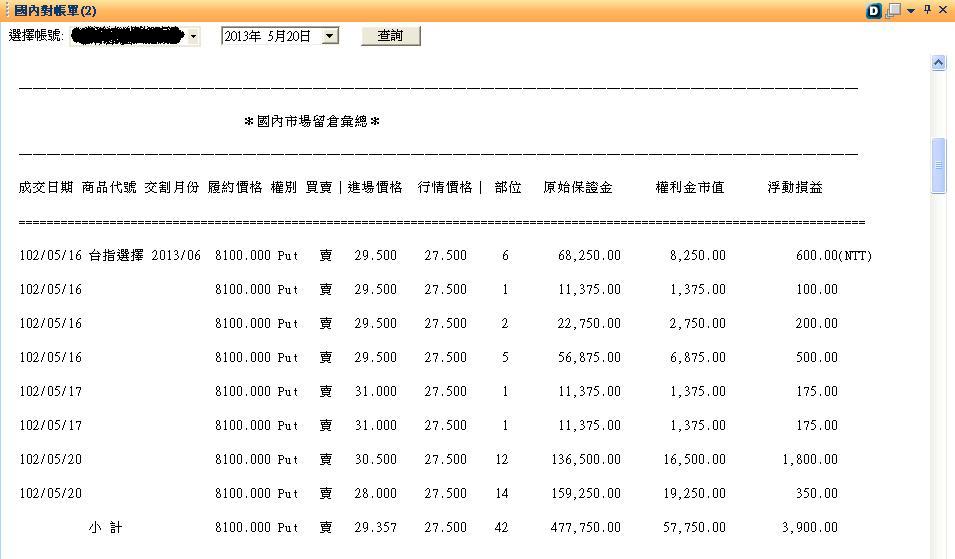Click the 1,800.00 floating P/L value
Image resolution: width=955 pixels, height=559 pixels.
(x=810, y=460)
